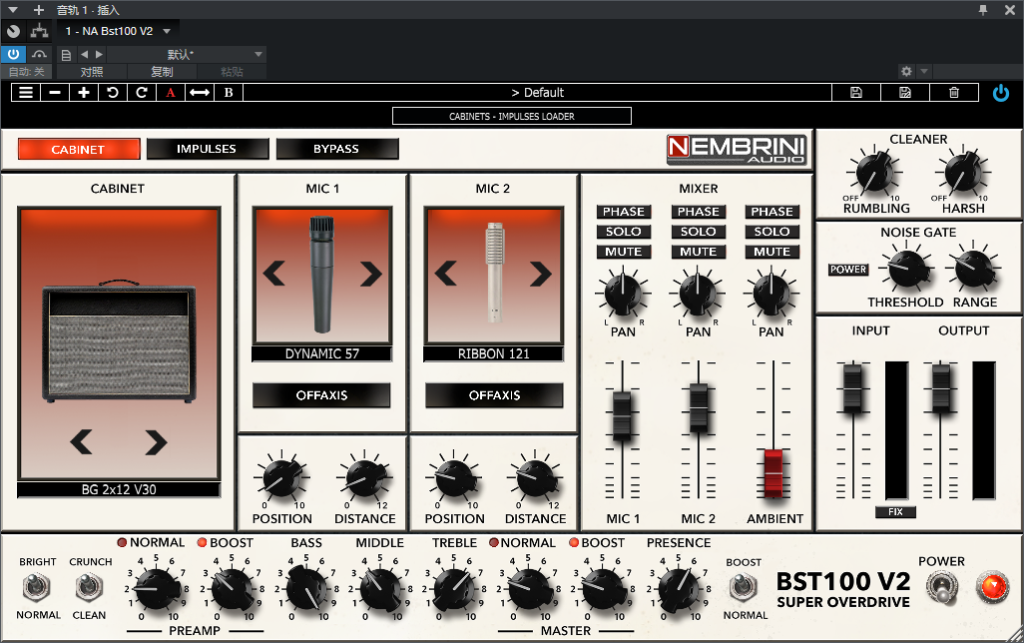
Task: Click the 复制 copy menu item
Action: point(162,72)
